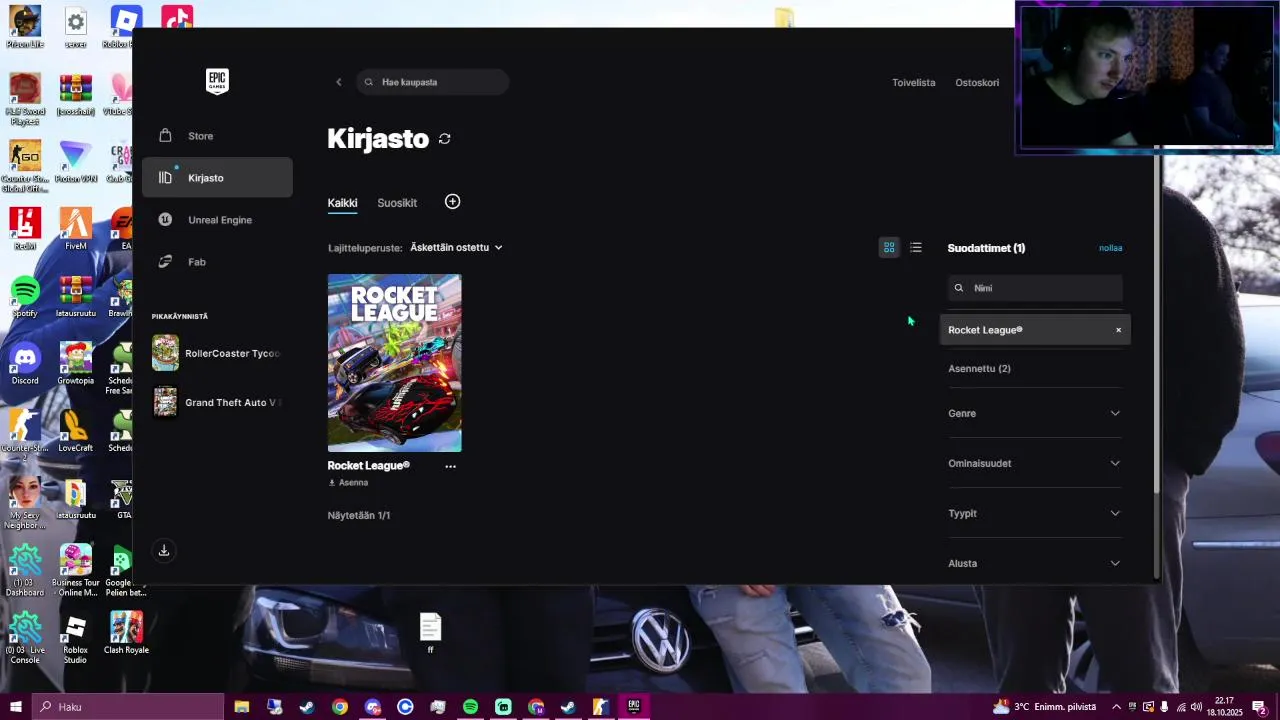
Task: Click the Epic Games logo
Action: pos(217,81)
